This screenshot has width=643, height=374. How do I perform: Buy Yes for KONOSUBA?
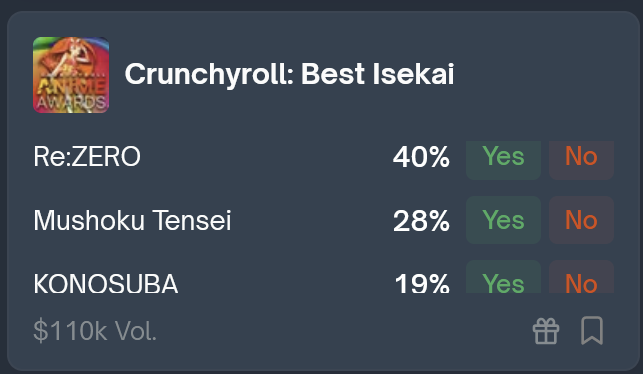503,277
